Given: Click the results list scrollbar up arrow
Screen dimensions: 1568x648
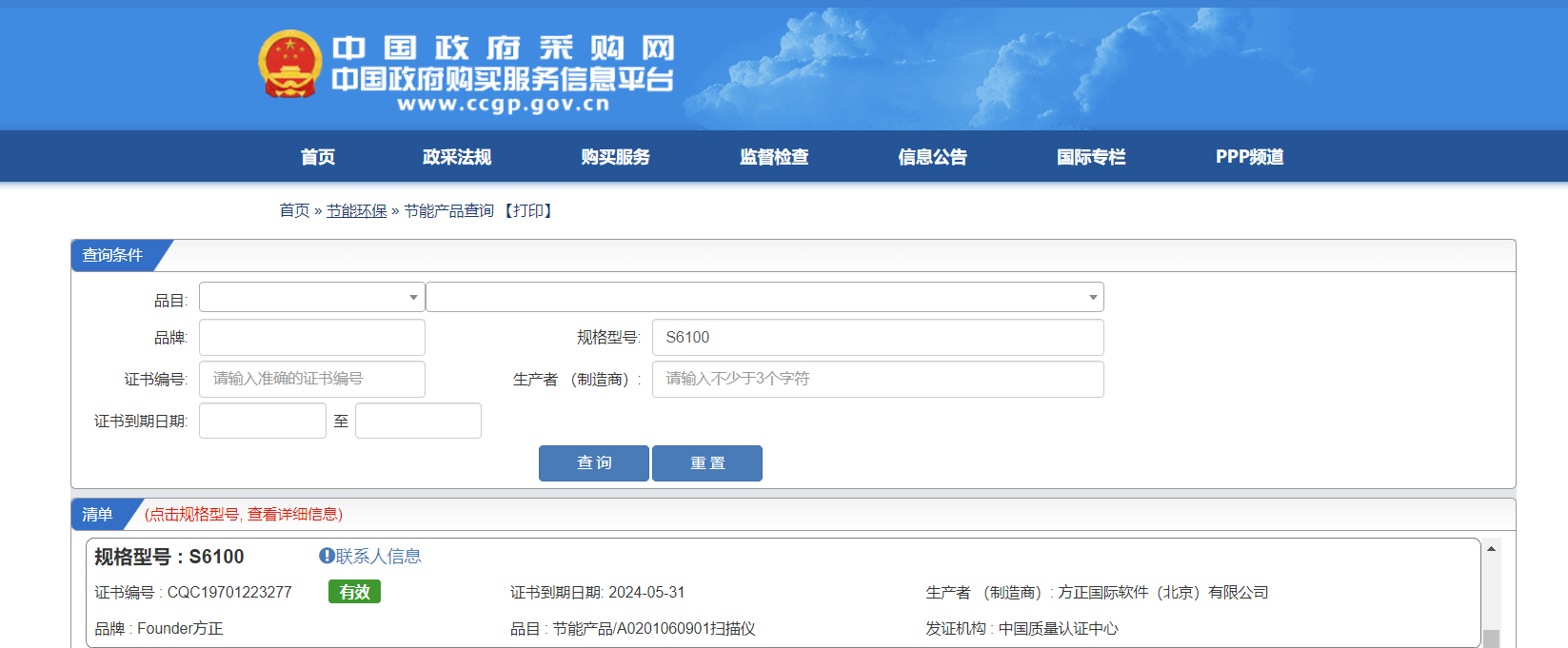Looking at the screenshot, I should (x=1491, y=549).
